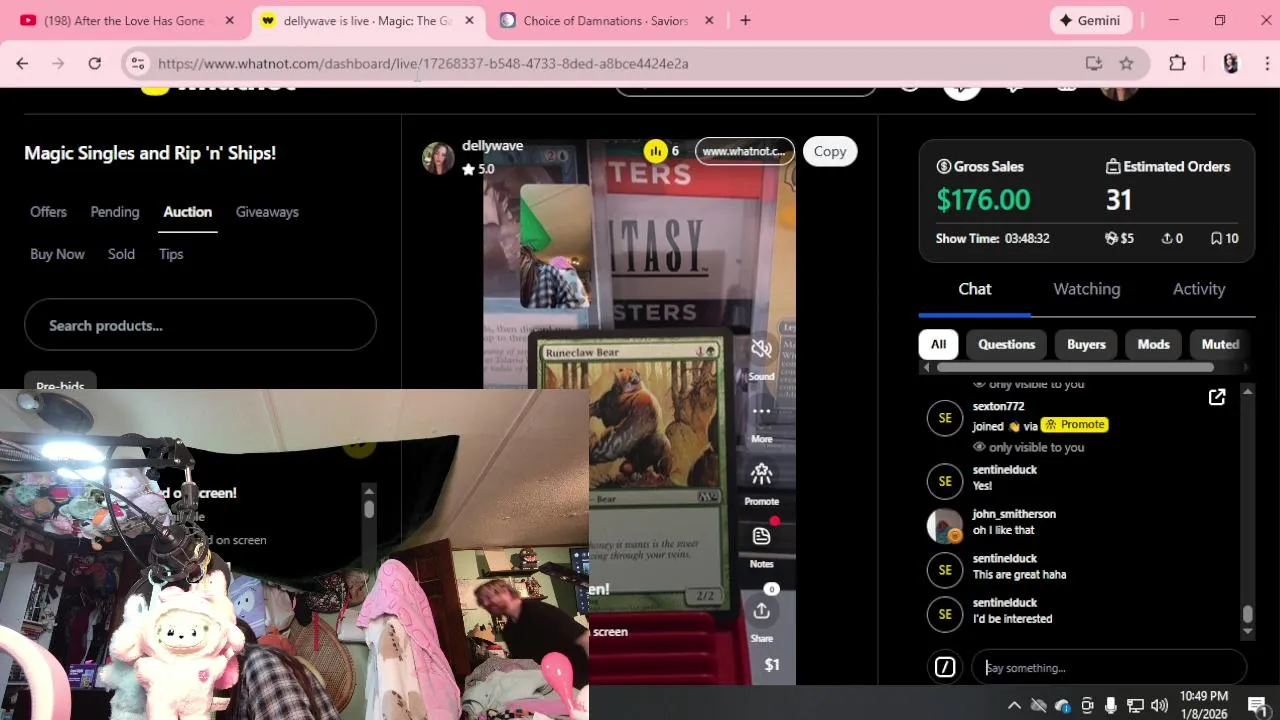The width and height of the screenshot is (1280, 720).
Task: Click the overlay list scrollbar on webcam
Action: (x=369, y=509)
